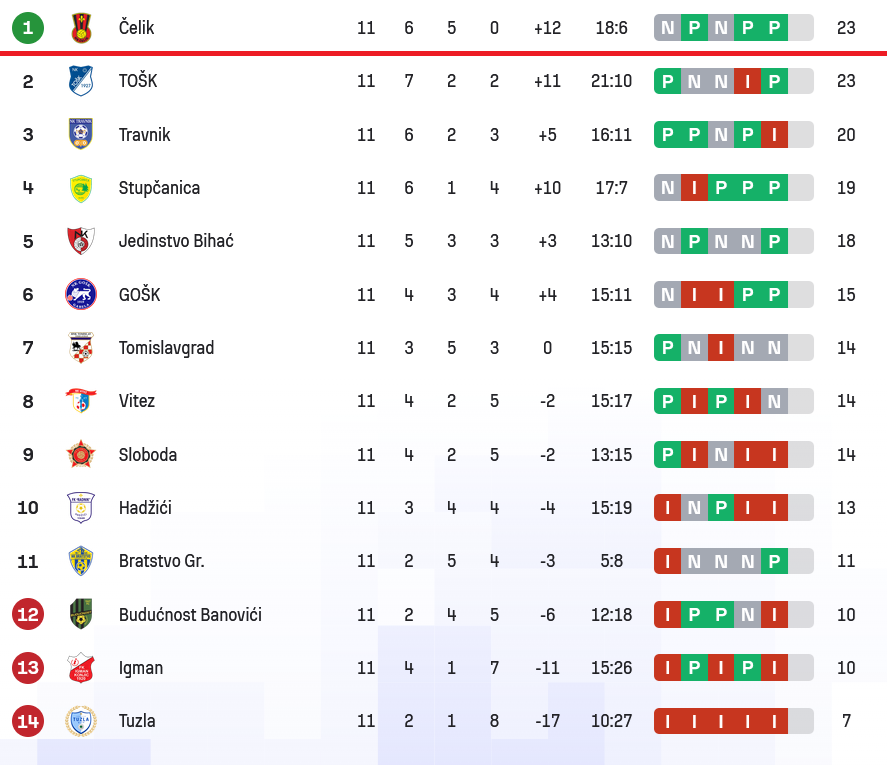Click Igman team logo

[x=81, y=668]
